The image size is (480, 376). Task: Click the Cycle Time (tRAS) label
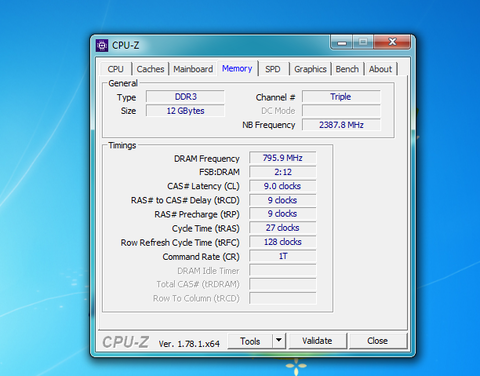click(206, 228)
